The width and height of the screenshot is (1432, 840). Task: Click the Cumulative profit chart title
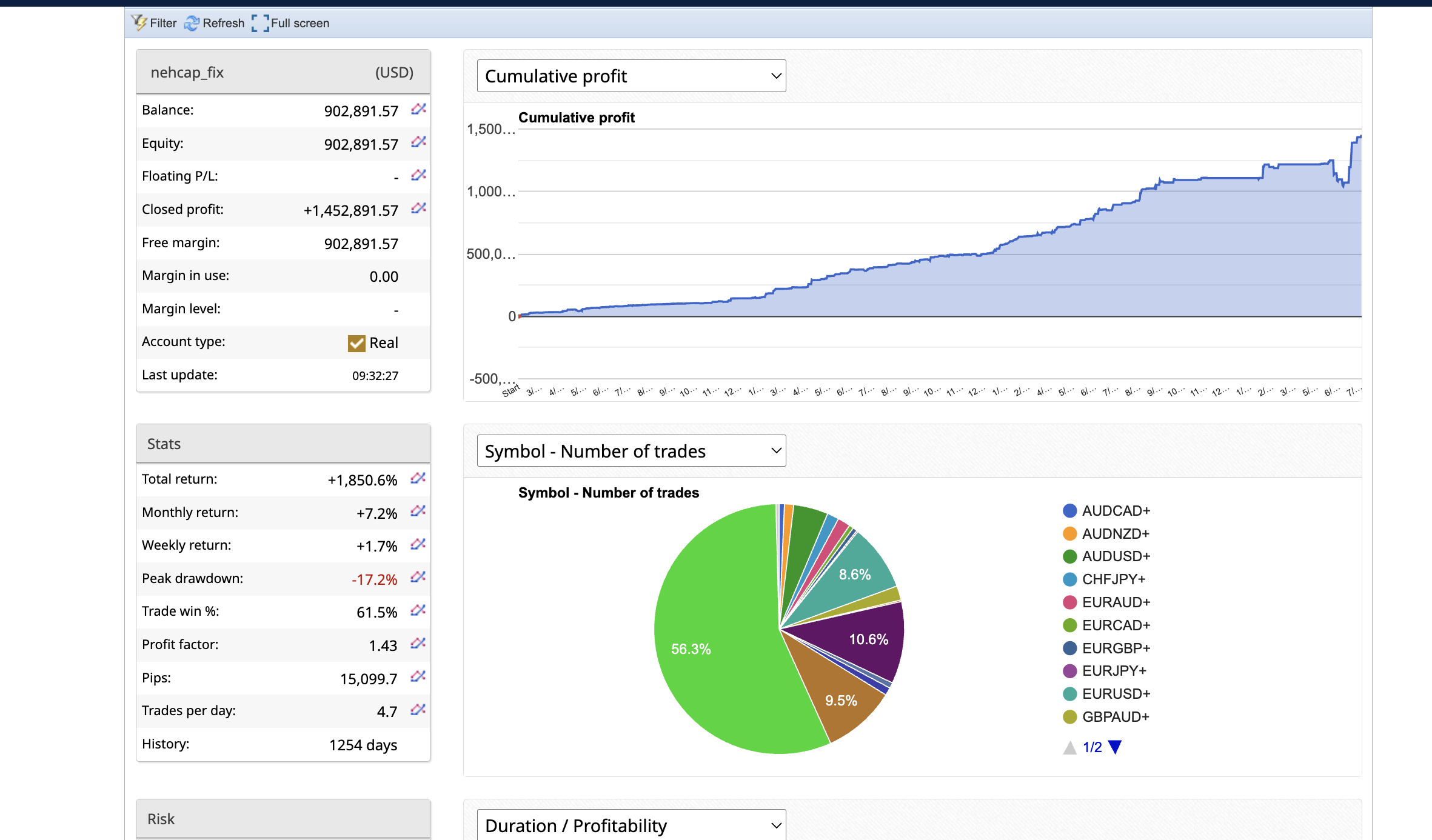click(577, 118)
